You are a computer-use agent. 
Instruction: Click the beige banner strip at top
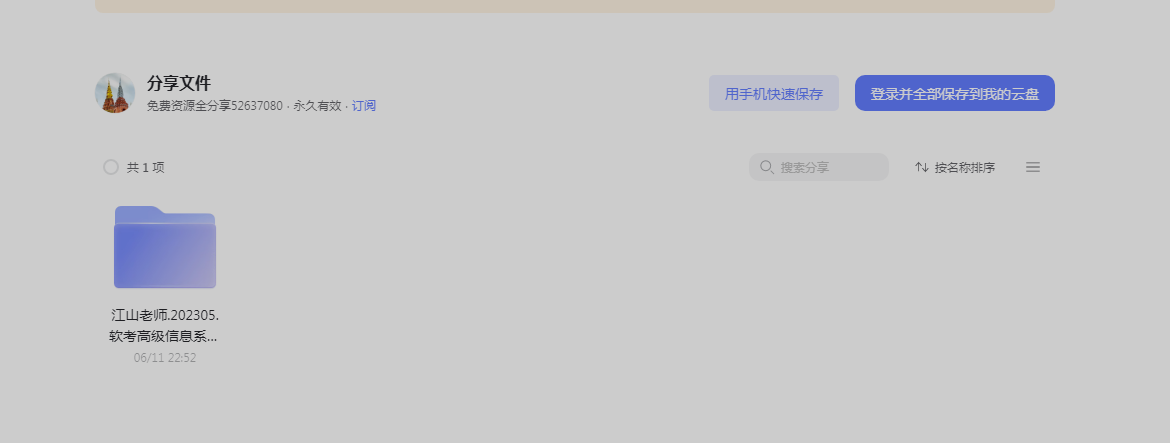[575, 6]
